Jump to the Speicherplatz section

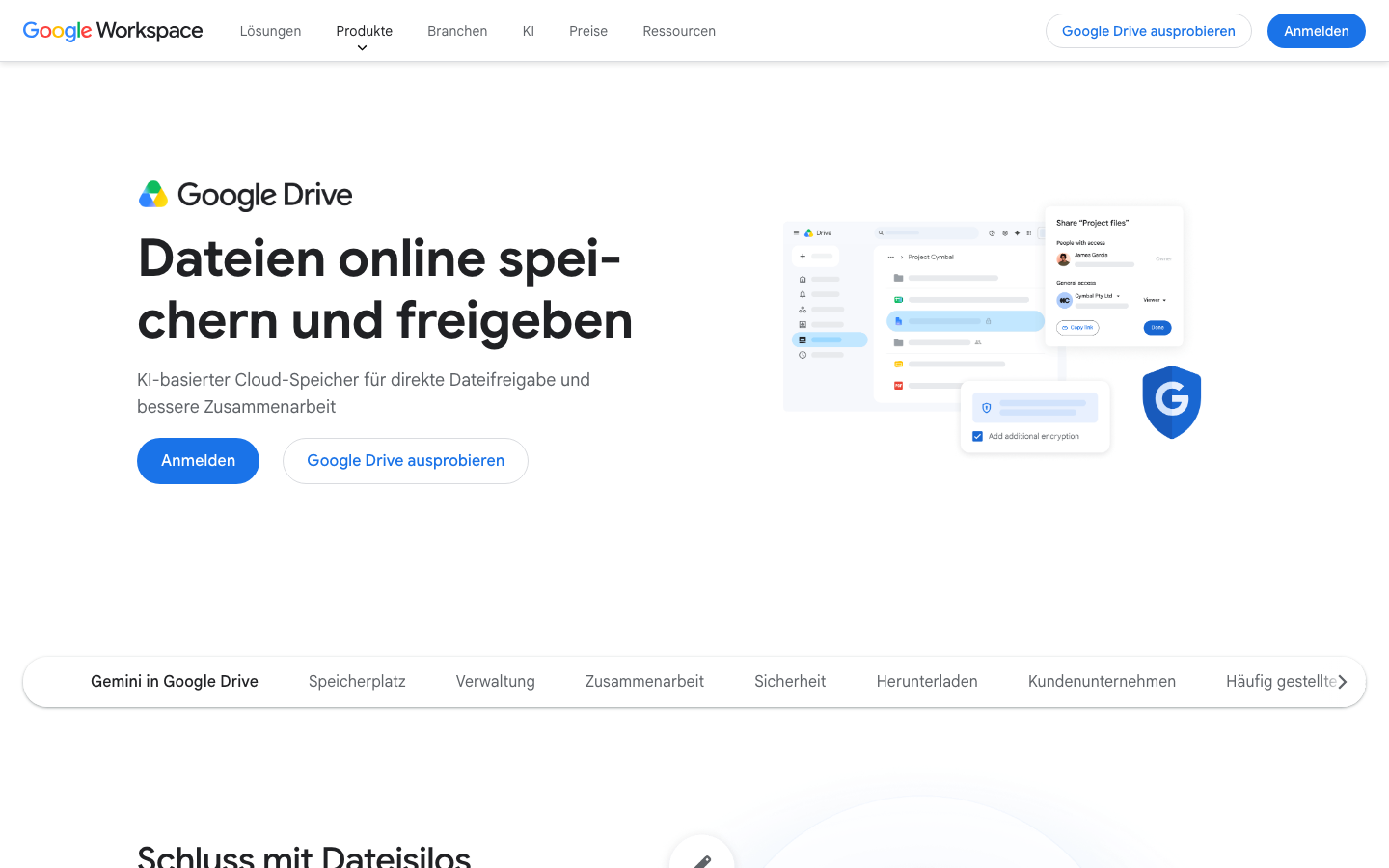point(357,682)
